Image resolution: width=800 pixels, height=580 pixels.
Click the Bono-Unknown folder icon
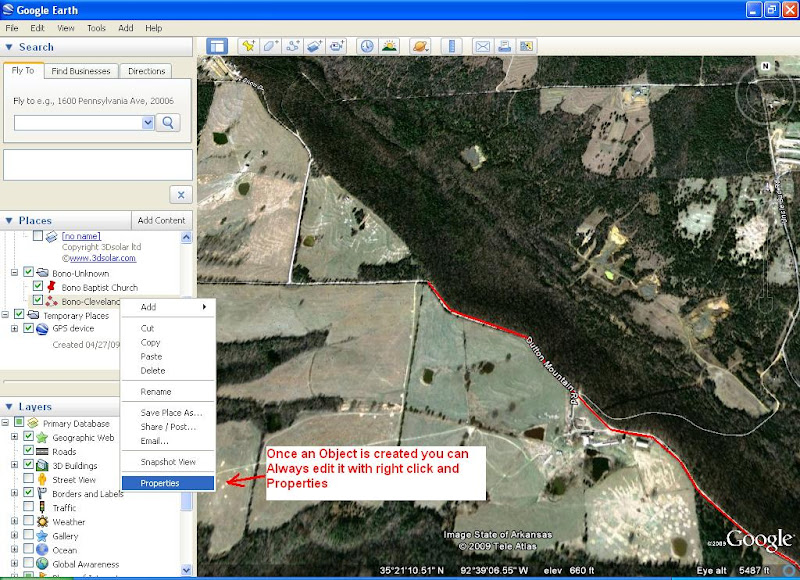click(x=42, y=273)
